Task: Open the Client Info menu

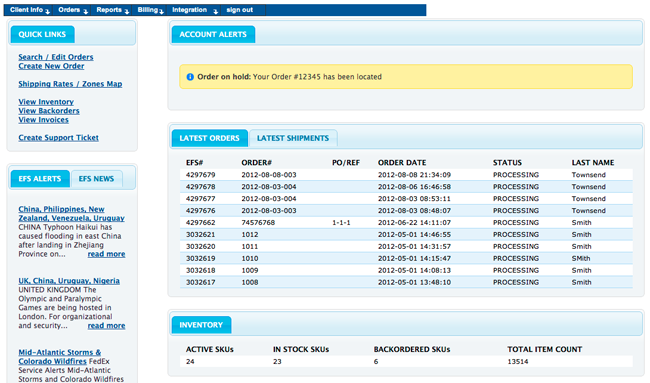Action: [27, 10]
